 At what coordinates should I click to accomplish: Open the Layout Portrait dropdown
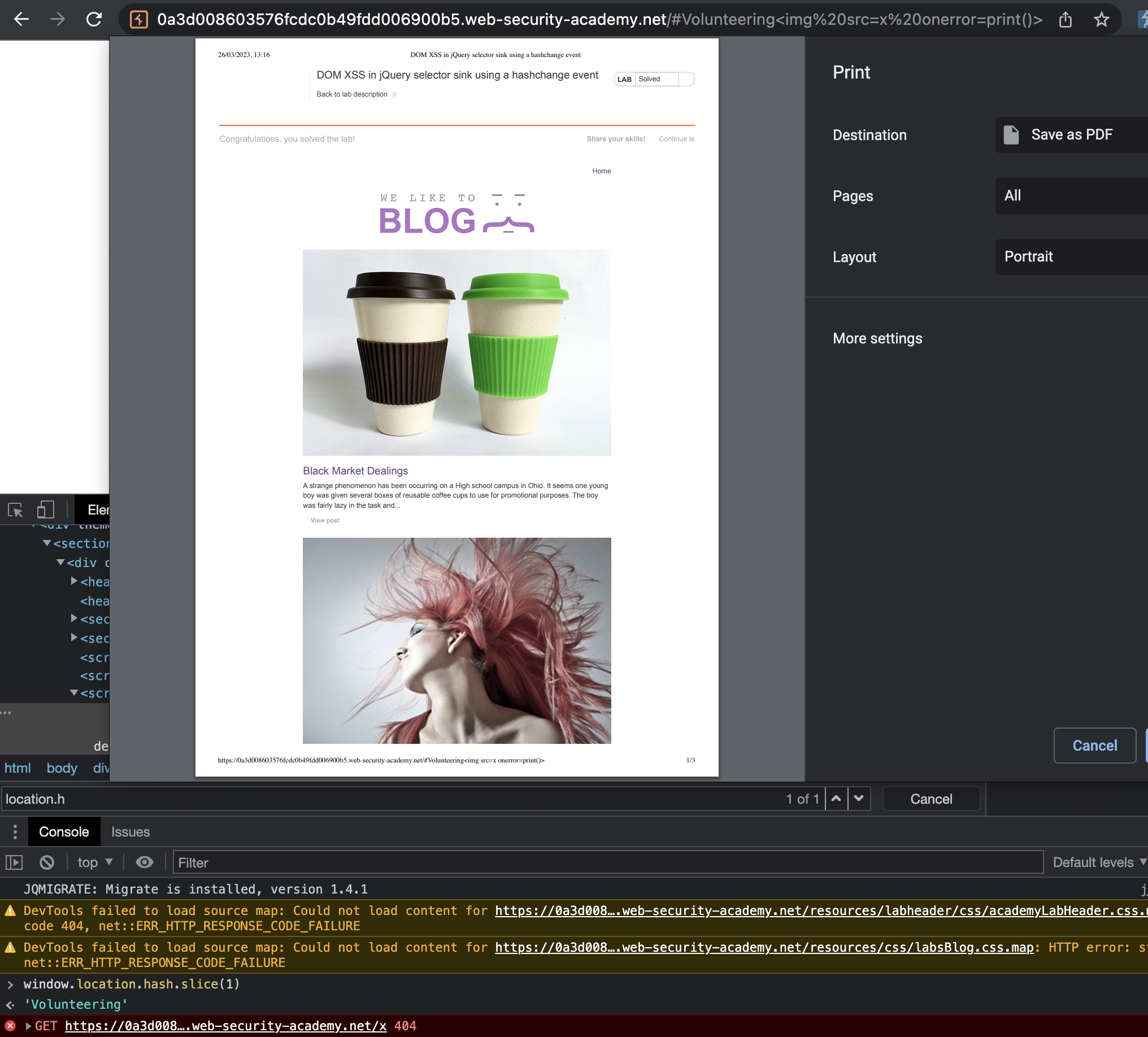click(1071, 256)
